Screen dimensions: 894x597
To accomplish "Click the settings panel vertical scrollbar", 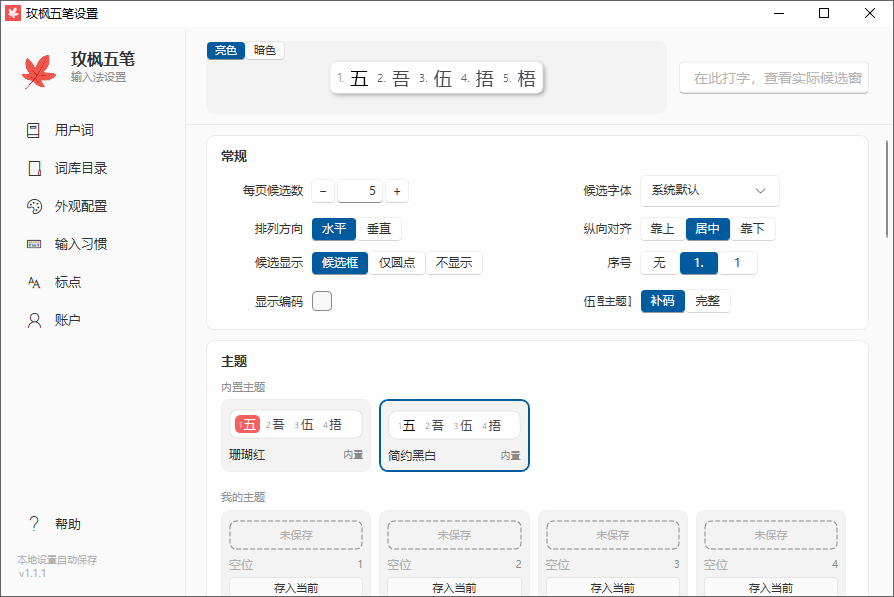I will point(887,189).
